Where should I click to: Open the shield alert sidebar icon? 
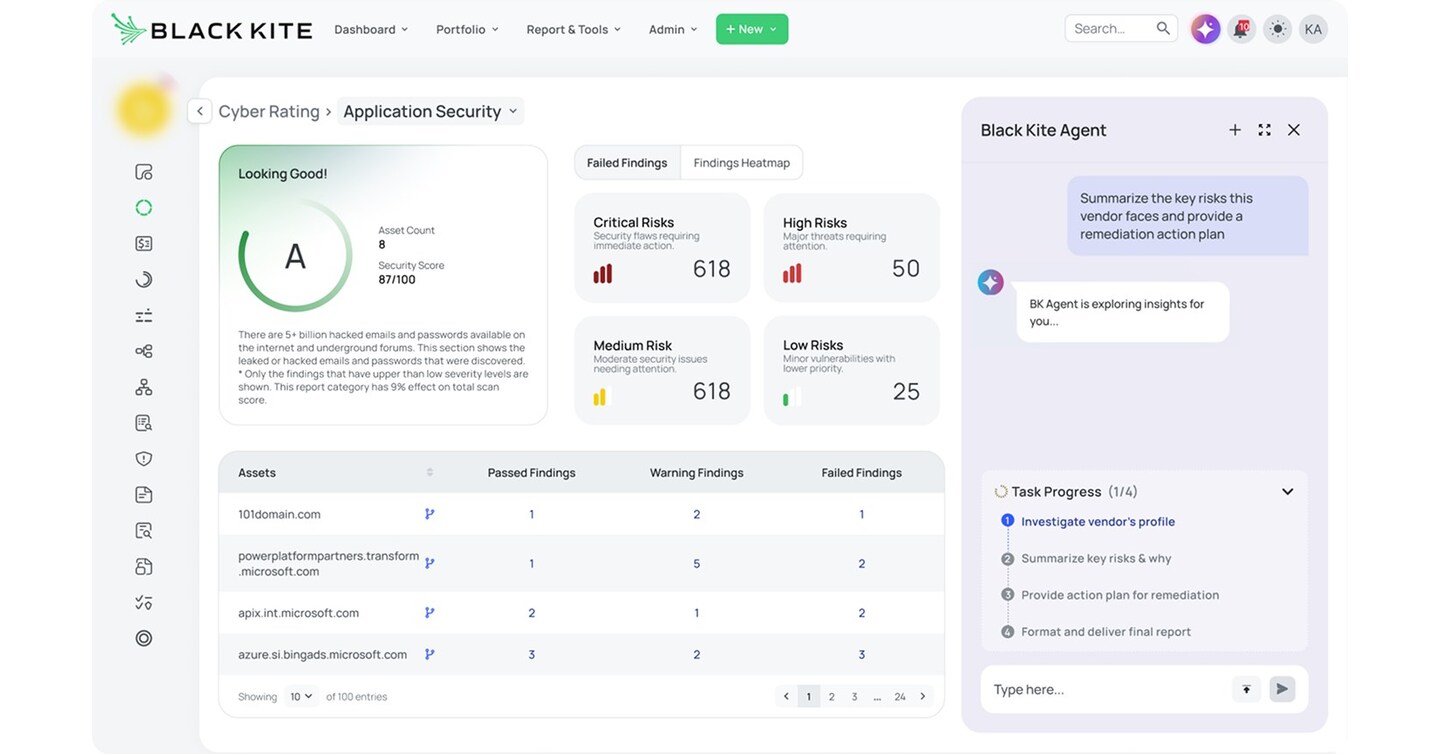coord(144,459)
